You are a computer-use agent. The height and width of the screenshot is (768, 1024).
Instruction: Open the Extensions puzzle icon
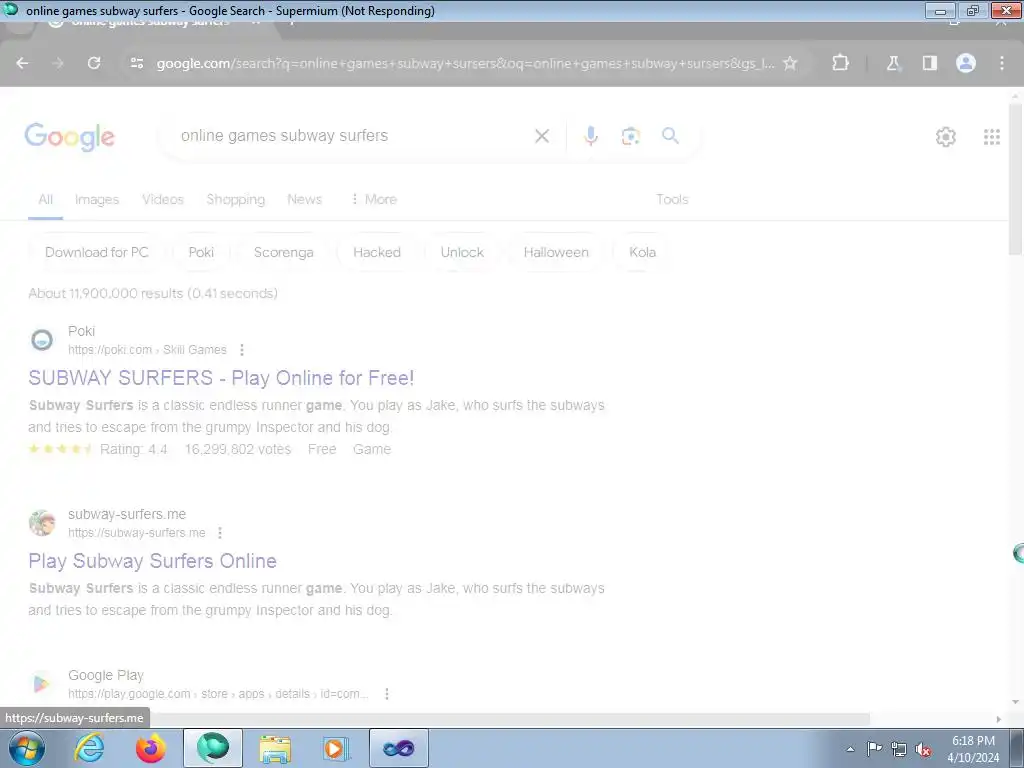pos(840,63)
